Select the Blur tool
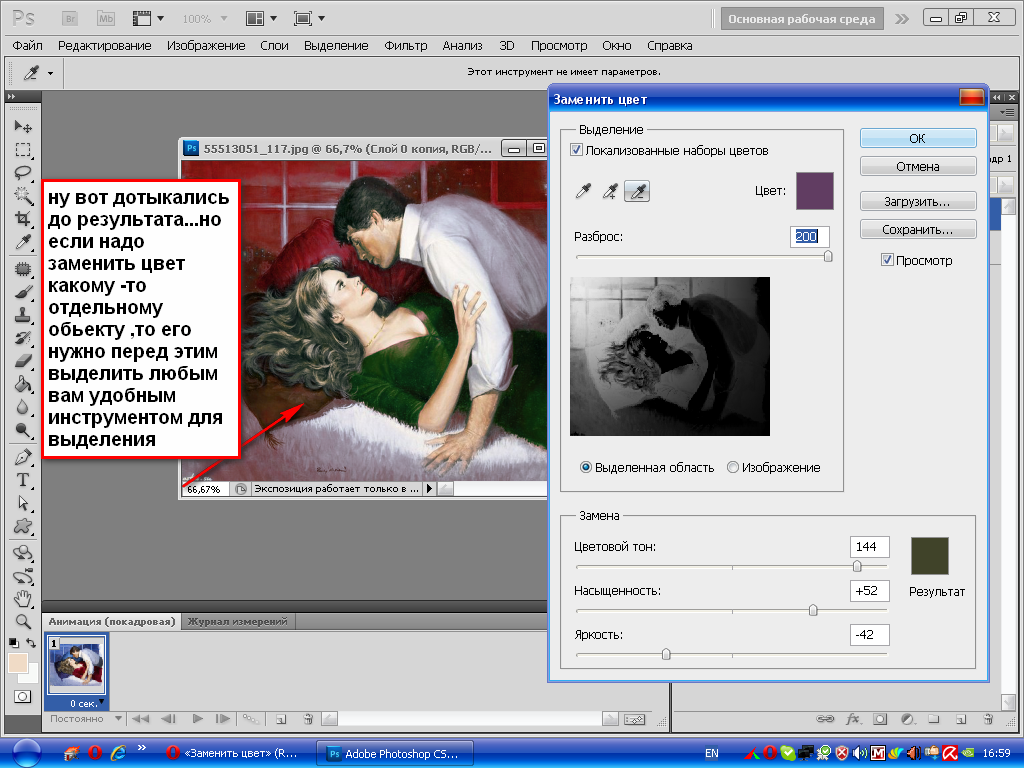The image size is (1024, 768). (23, 407)
